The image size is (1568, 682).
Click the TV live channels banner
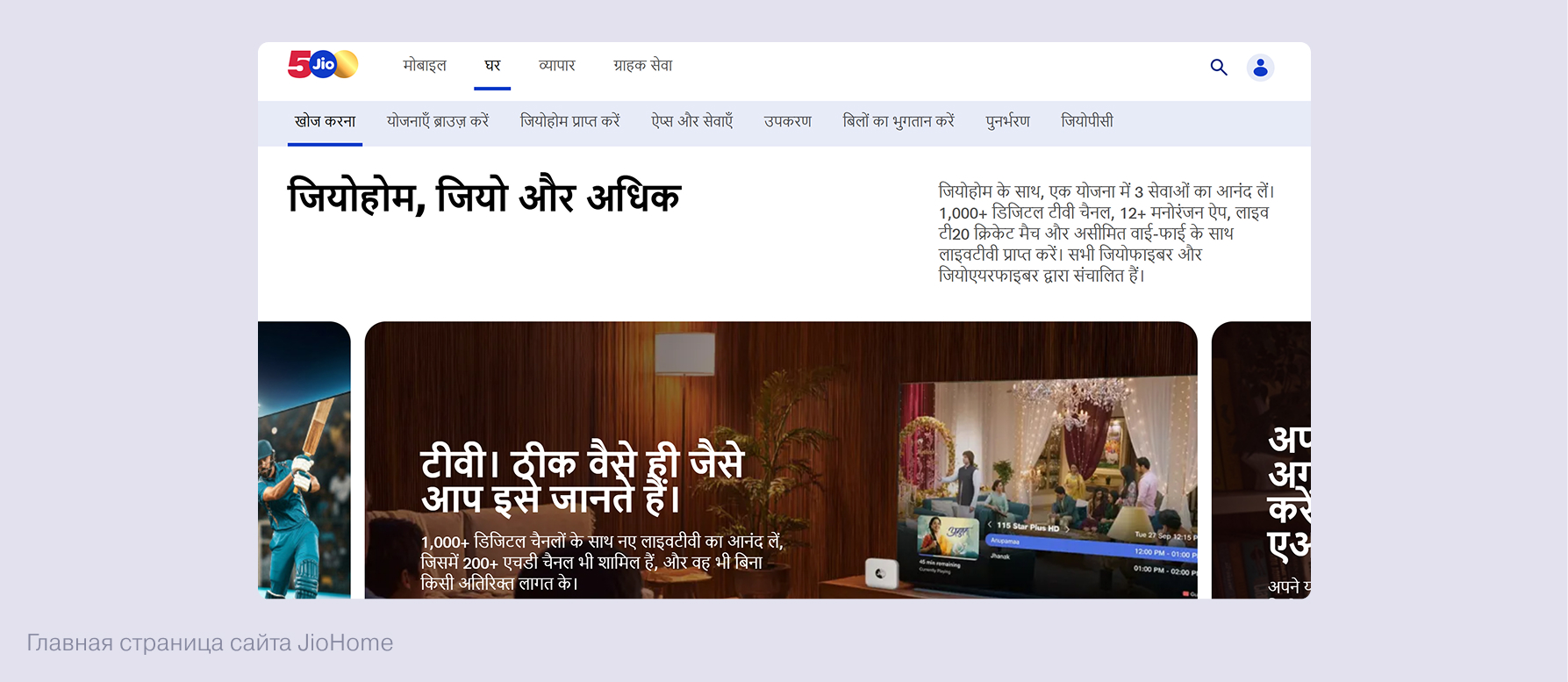pyautogui.click(x=781, y=460)
